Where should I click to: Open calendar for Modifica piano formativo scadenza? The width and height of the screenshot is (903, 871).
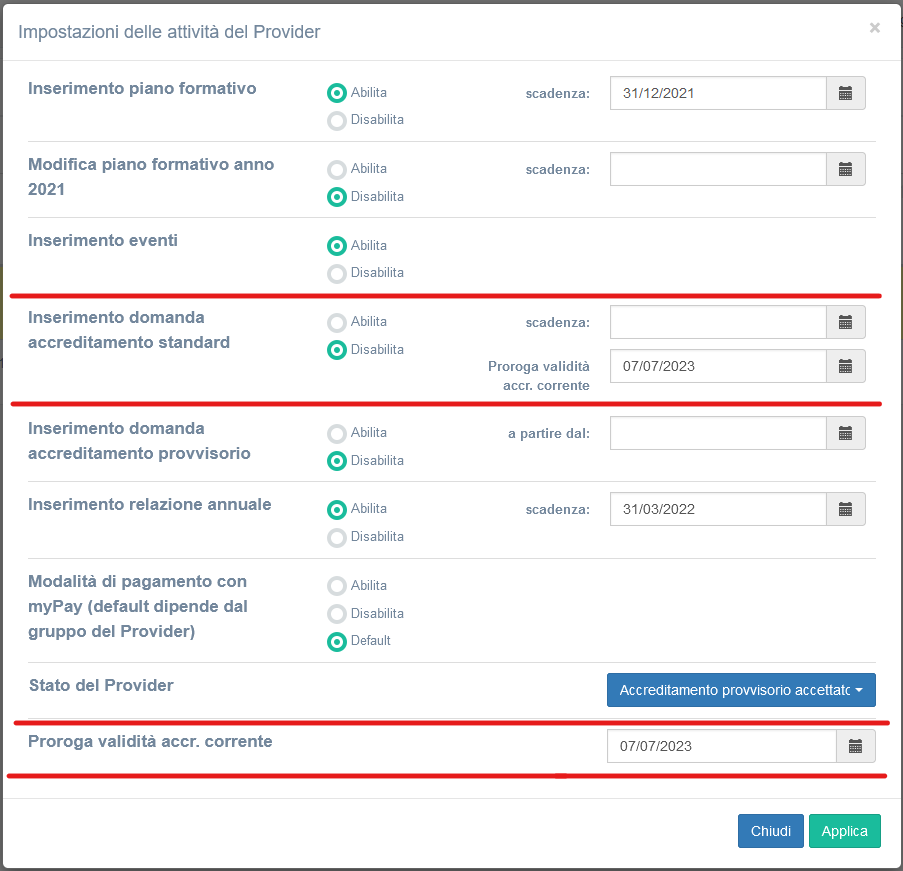click(845, 169)
